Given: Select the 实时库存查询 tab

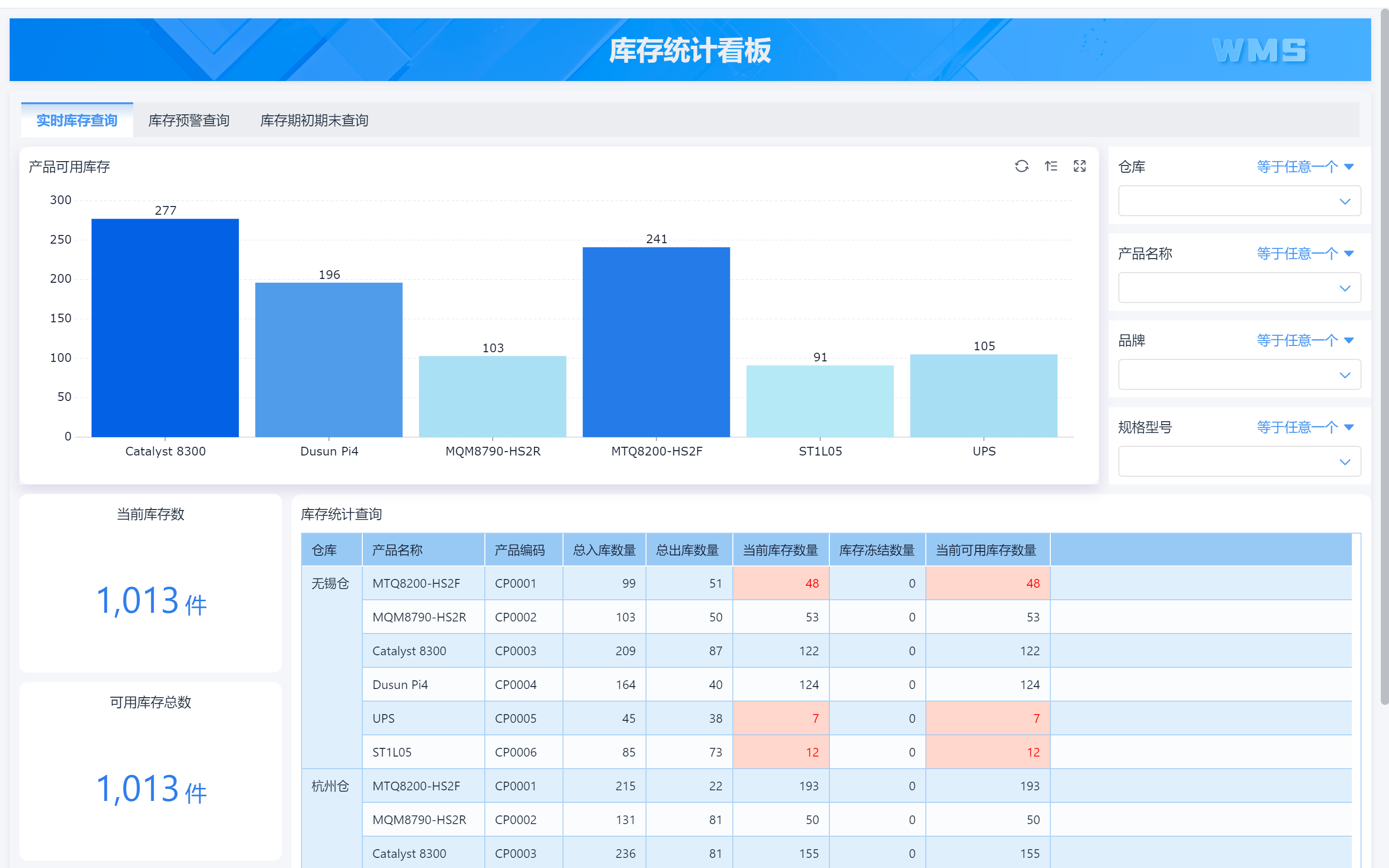Looking at the screenshot, I should [x=77, y=121].
